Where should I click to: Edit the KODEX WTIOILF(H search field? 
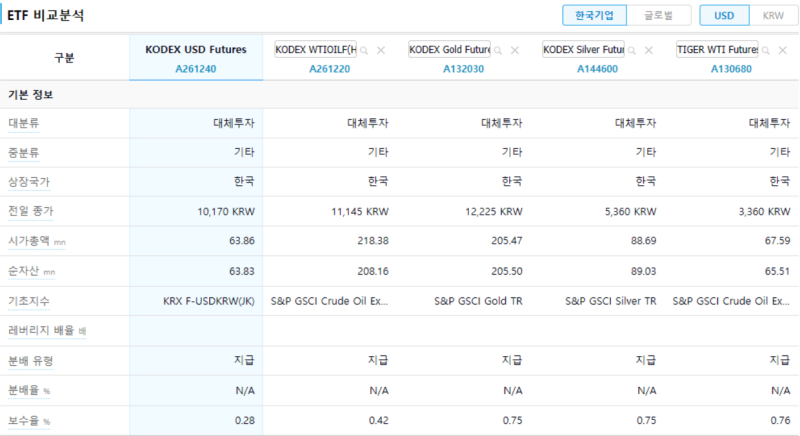click(x=315, y=49)
